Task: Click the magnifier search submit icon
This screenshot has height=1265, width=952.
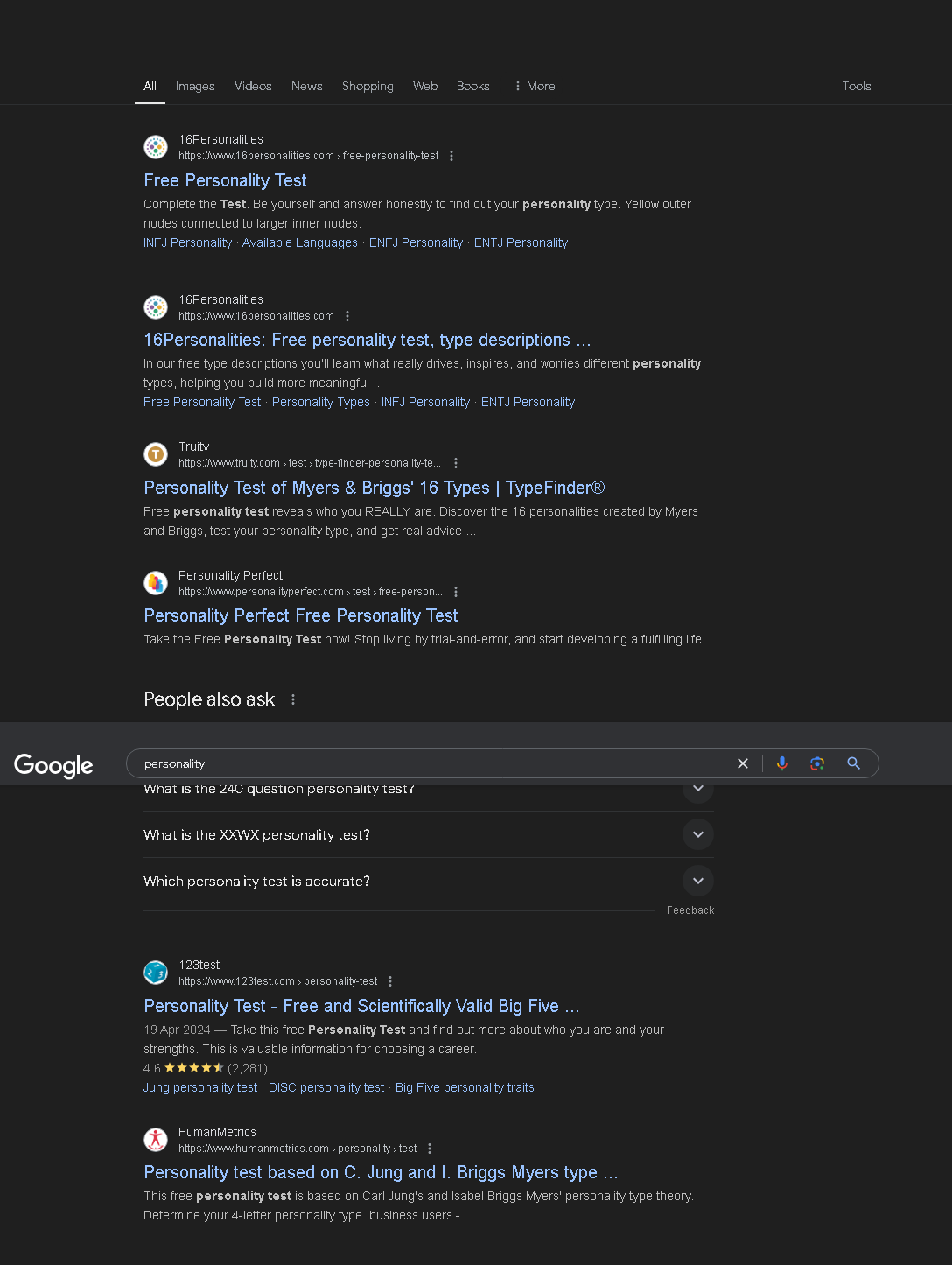Action: click(854, 763)
